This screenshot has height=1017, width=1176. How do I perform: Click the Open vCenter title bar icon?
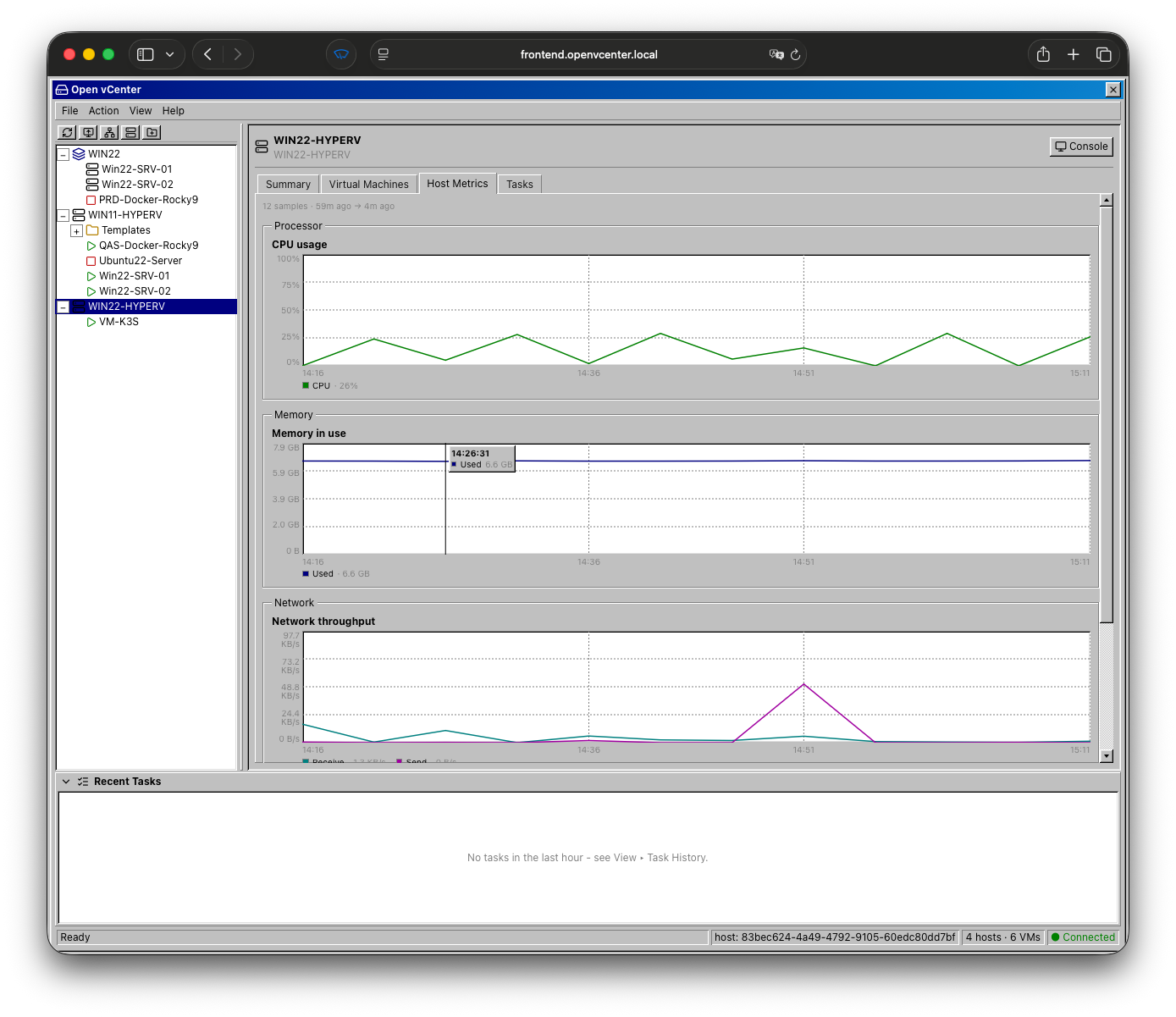click(x=62, y=90)
